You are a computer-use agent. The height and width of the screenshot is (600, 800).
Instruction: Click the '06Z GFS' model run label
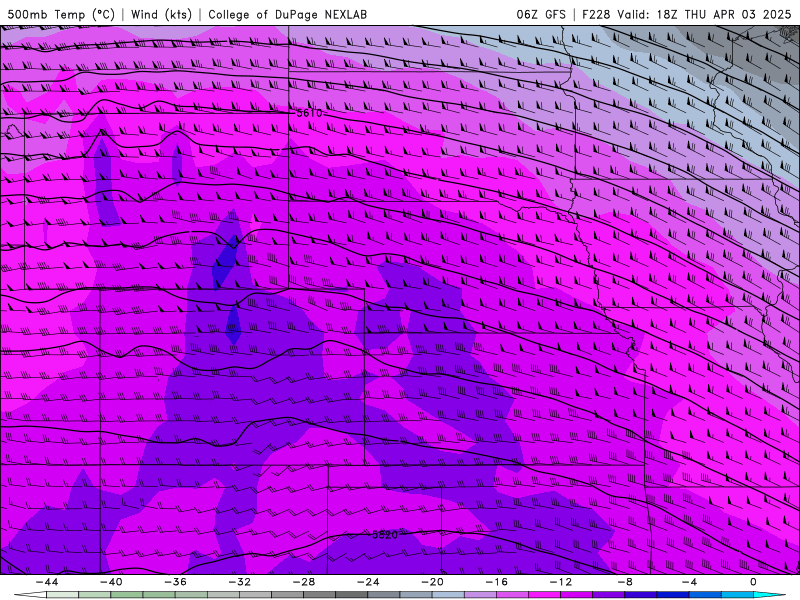[x=541, y=14]
